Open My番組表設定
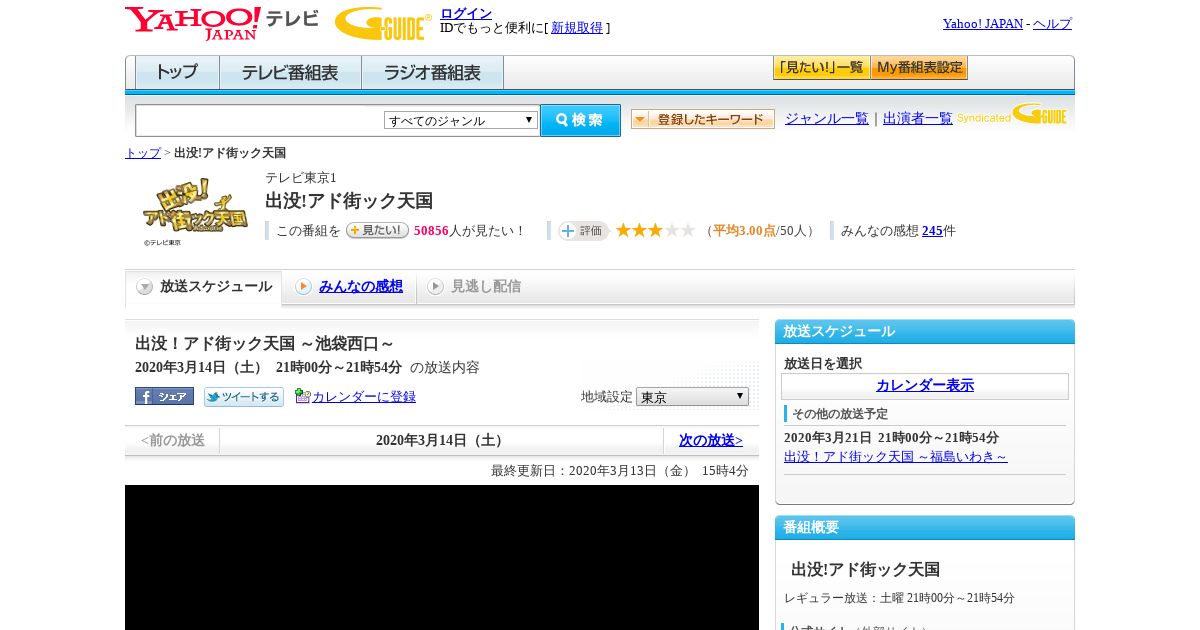Viewport: 1200px width, 630px height. (x=919, y=68)
